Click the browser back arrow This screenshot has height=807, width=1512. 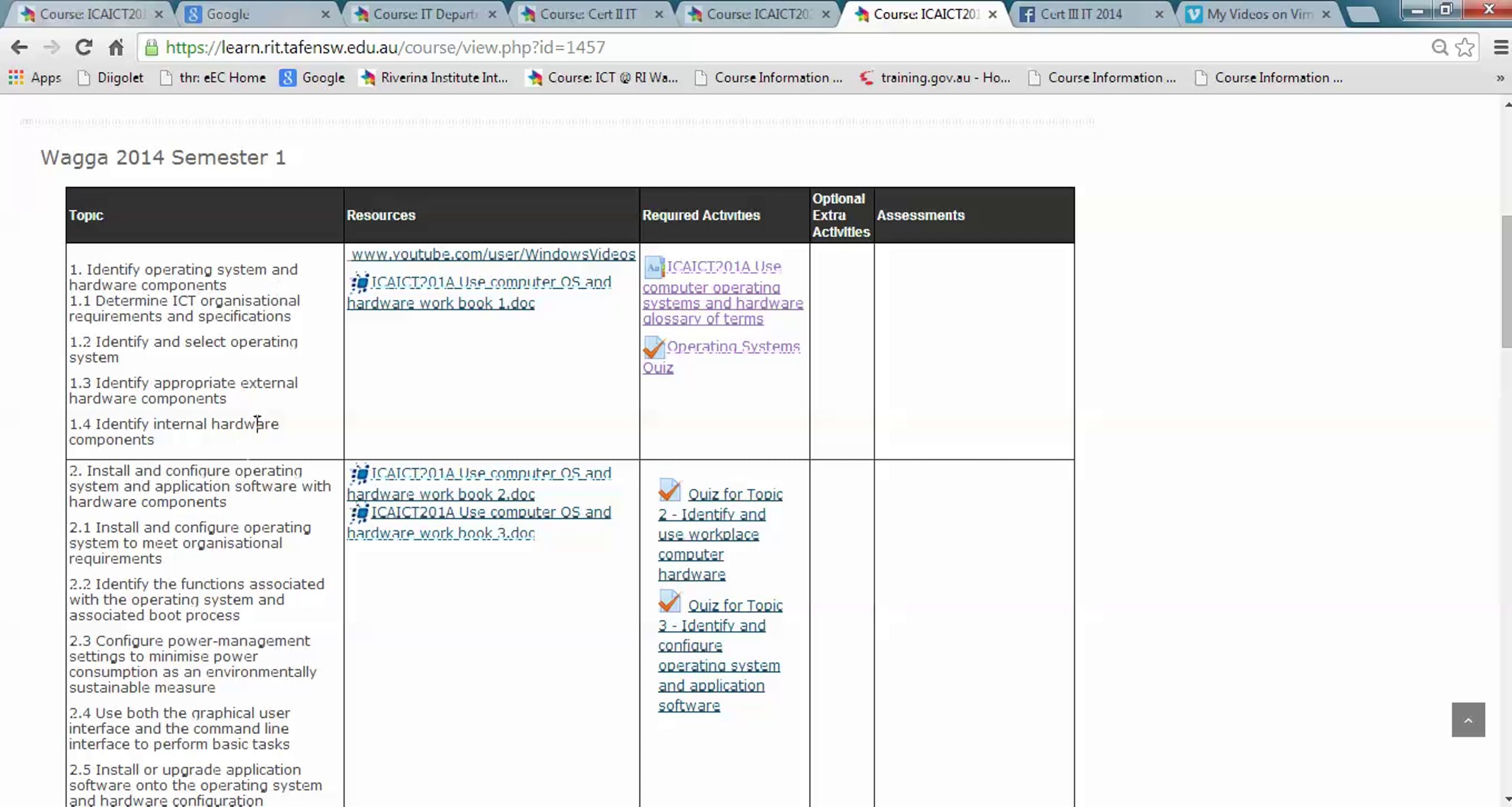(x=19, y=47)
